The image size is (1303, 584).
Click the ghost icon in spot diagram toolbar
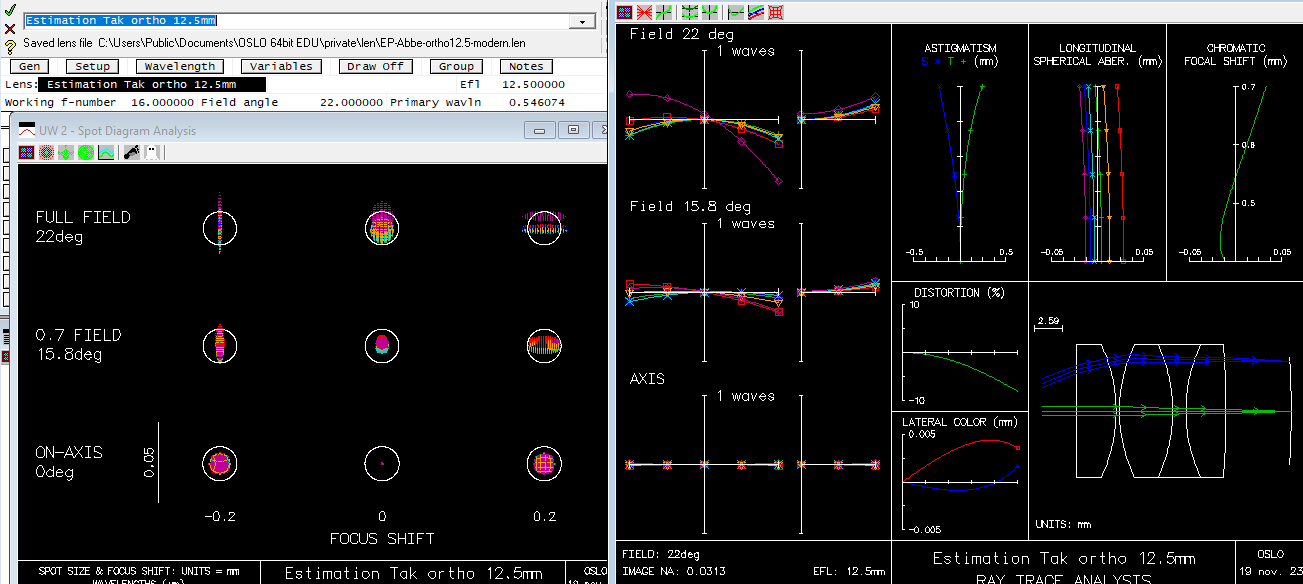point(151,153)
